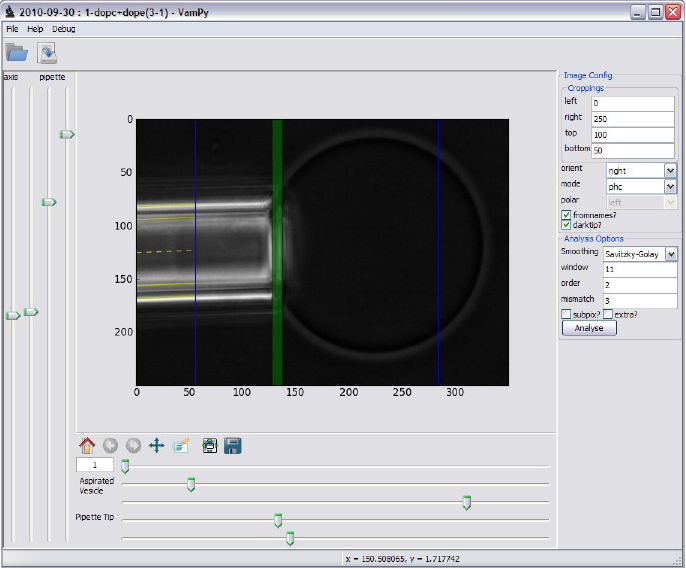This screenshot has width=686, height=568.
Task: Go back to the previous plot view
Action: (x=110, y=446)
